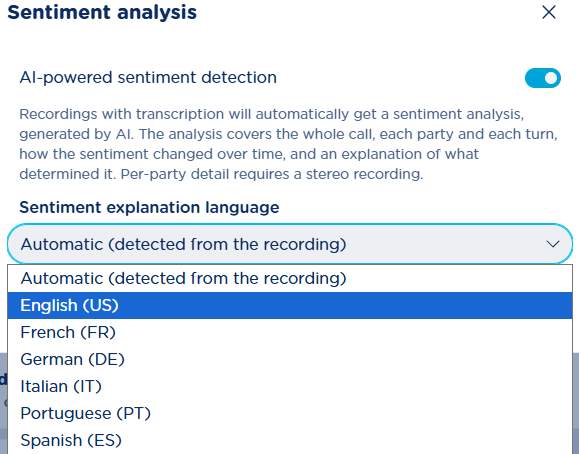Click the Sentiment analysis heading
This screenshot has height=454, width=579.
(102, 13)
